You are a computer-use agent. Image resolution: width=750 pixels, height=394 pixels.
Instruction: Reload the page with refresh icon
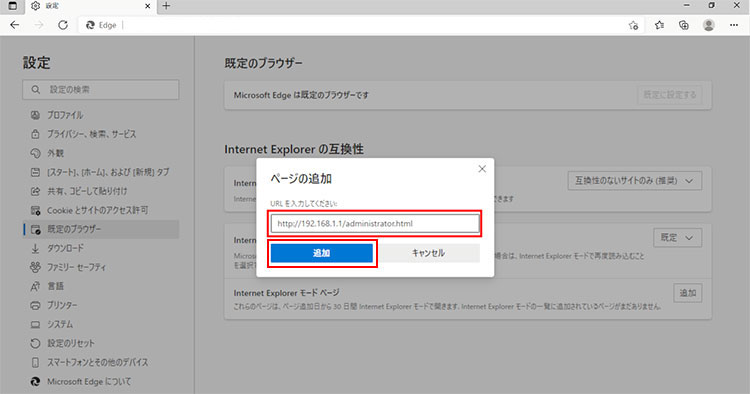click(63, 25)
